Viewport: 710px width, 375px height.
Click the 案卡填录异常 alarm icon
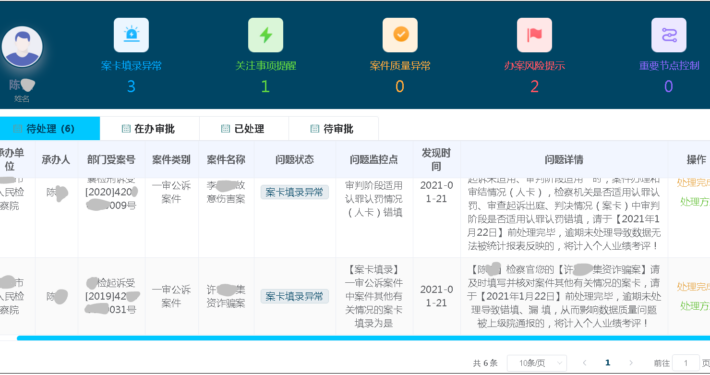[x=131, y=35]
